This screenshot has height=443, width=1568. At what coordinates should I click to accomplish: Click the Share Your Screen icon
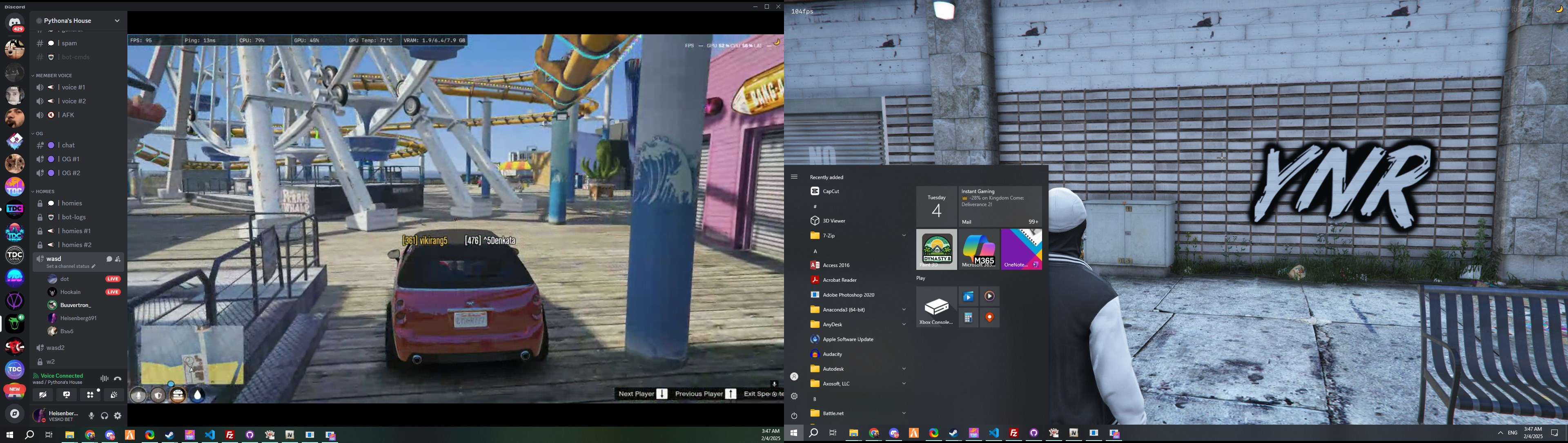66,395
